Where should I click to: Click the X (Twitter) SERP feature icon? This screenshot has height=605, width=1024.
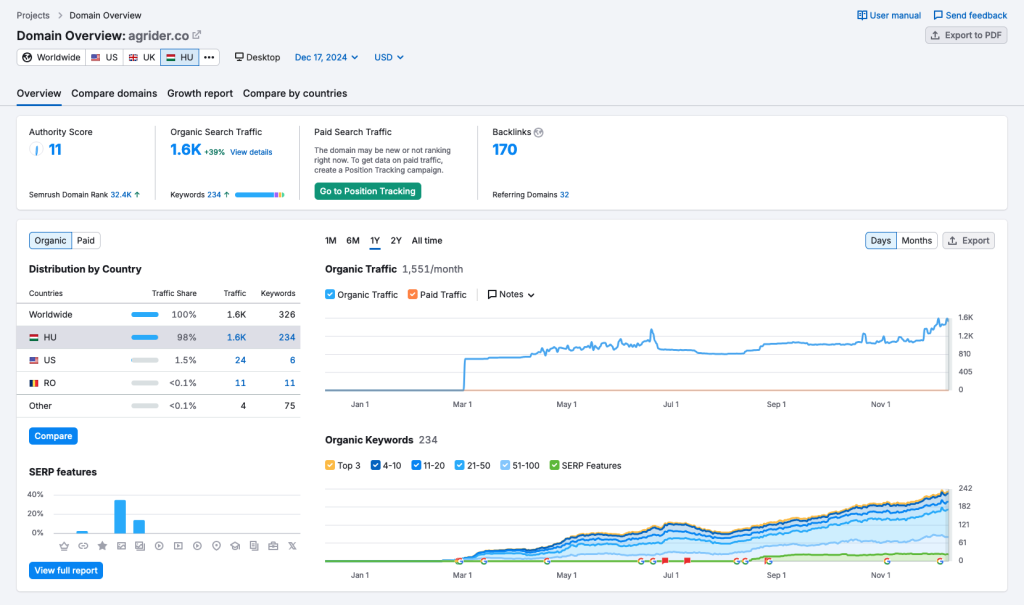click(x=292, y=546)
